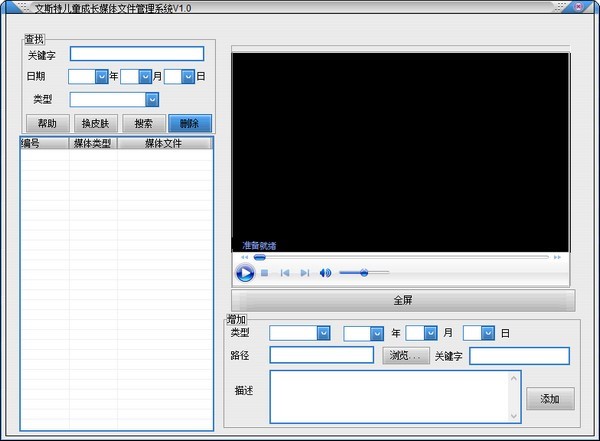Click the 换皮肤 button
The image size is (600, 441).
(x=96, y=124)
